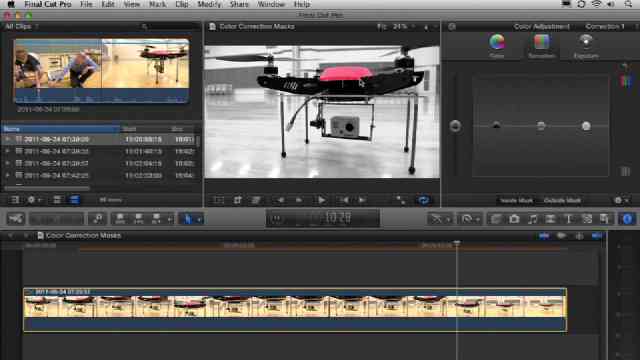Sort clips by Name column header
Image resolution: width=640 pixels, height=360 pixels.
click(x=60, y=129)
